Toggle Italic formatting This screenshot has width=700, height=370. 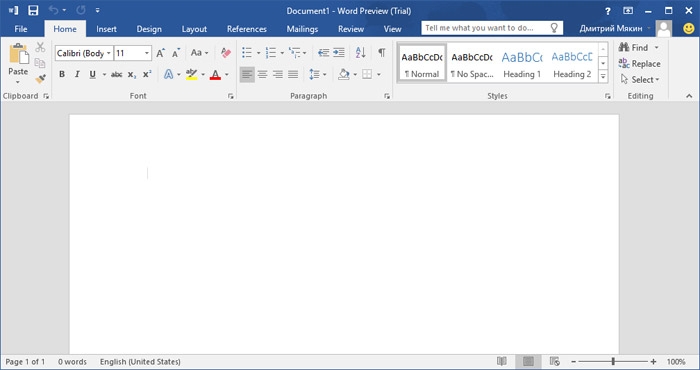(x=77, y=75)
